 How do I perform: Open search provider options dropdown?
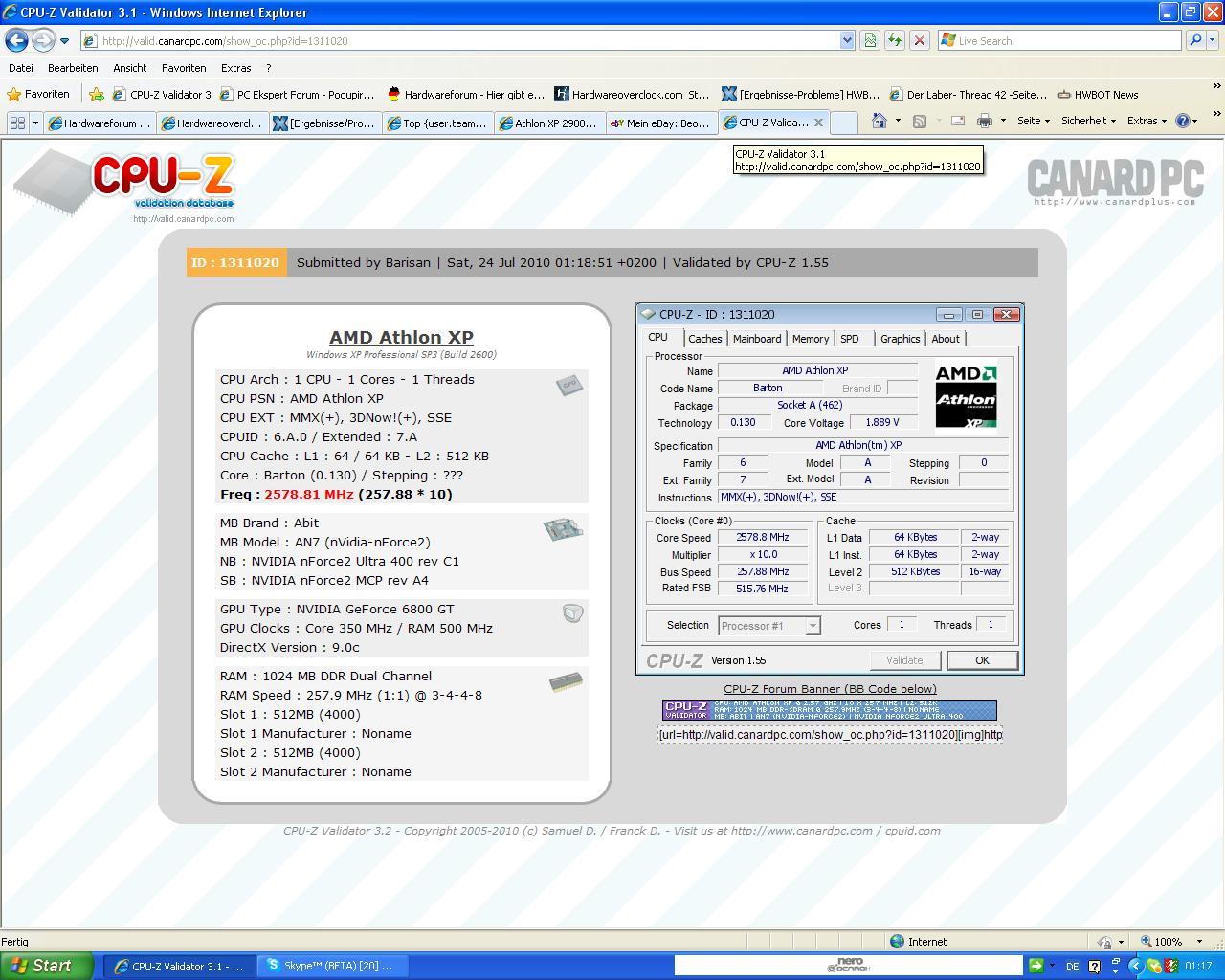(1214, 41)
